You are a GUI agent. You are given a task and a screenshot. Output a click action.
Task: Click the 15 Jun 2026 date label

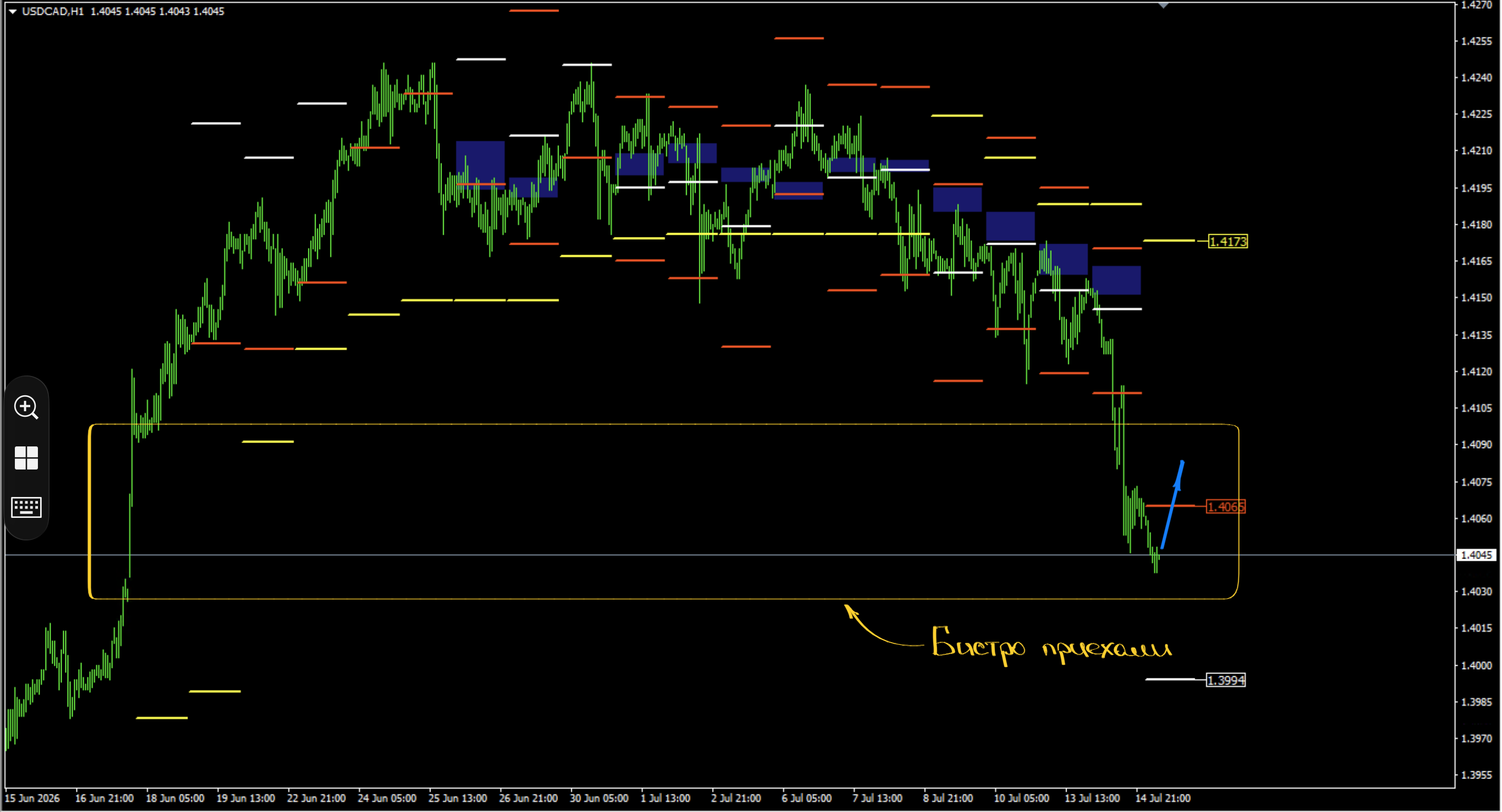pyautogui.click(x=32, y=798)
